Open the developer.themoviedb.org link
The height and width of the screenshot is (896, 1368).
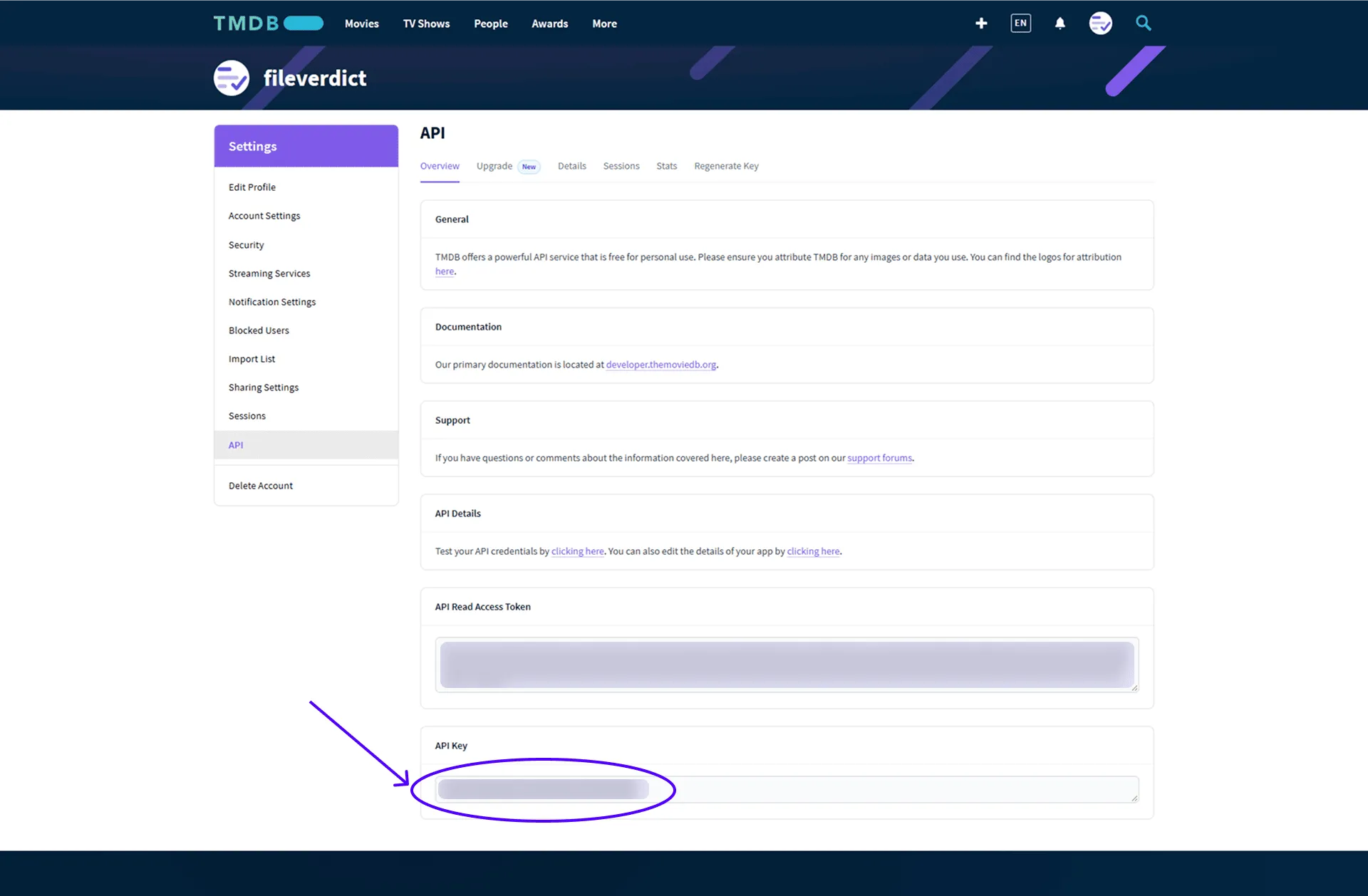[x=661, y=365]
